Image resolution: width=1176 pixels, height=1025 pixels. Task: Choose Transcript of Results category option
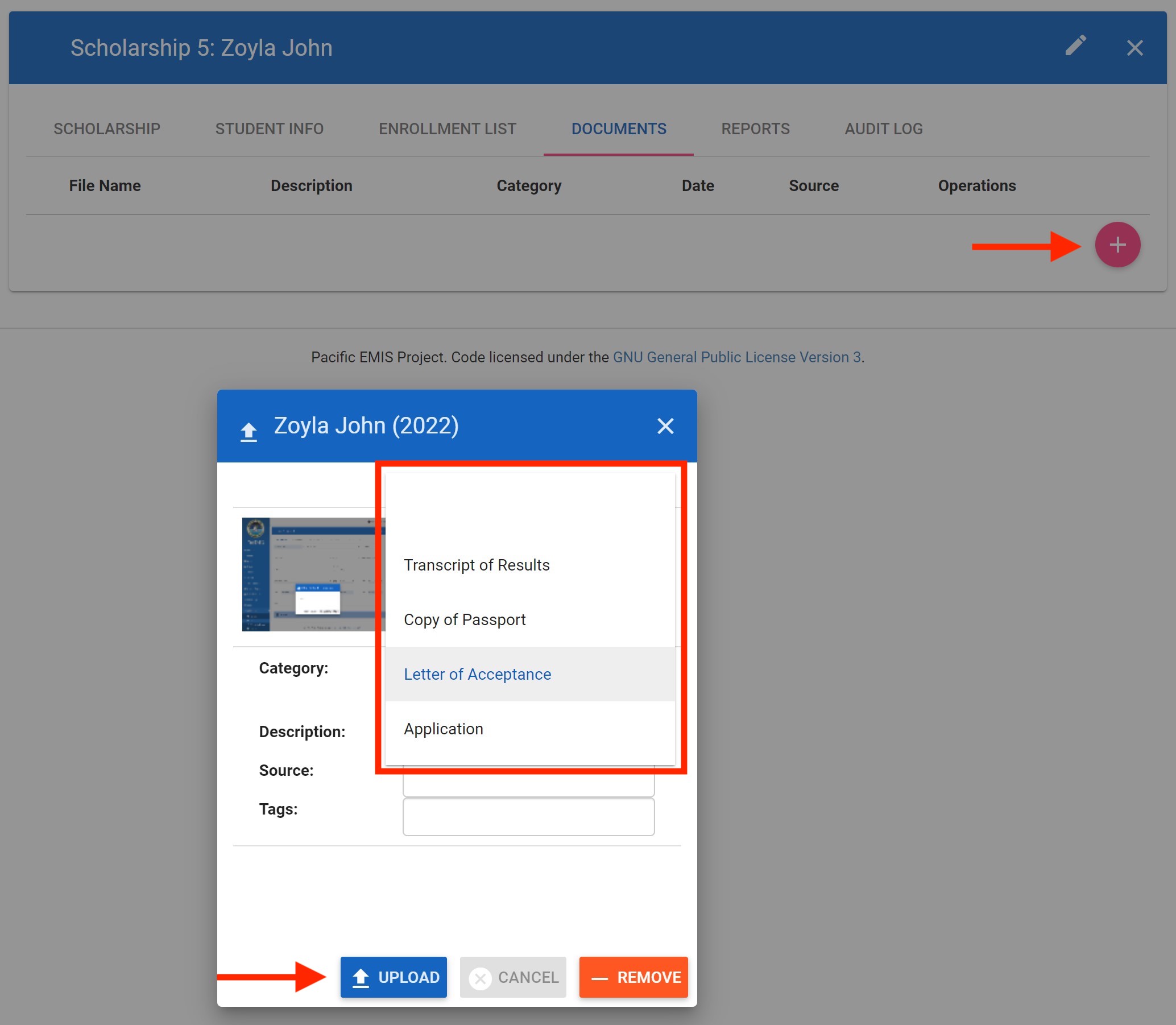(476, 565)
